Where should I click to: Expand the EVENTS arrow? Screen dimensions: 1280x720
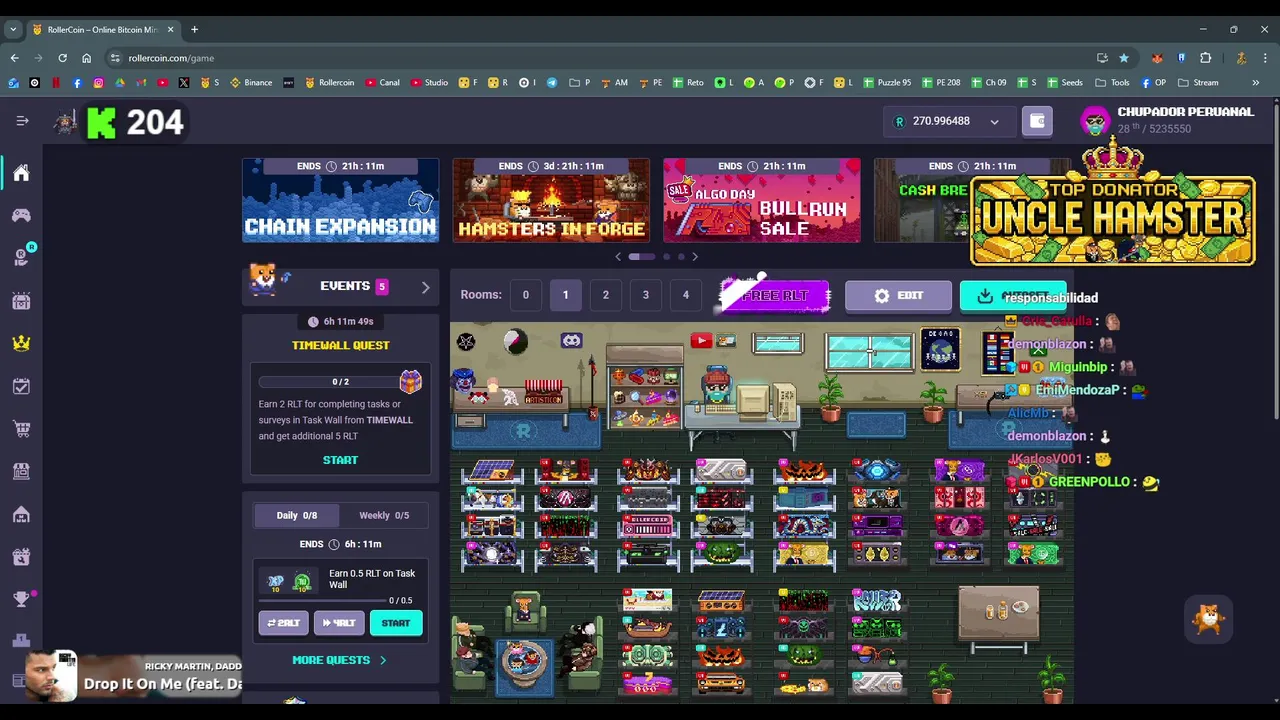click(425, 287)
